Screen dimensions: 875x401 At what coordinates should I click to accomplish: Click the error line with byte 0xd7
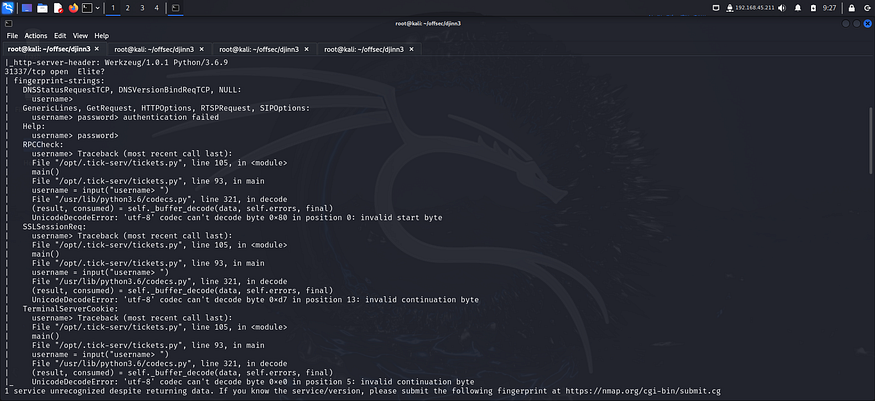(x=255, y=299)
